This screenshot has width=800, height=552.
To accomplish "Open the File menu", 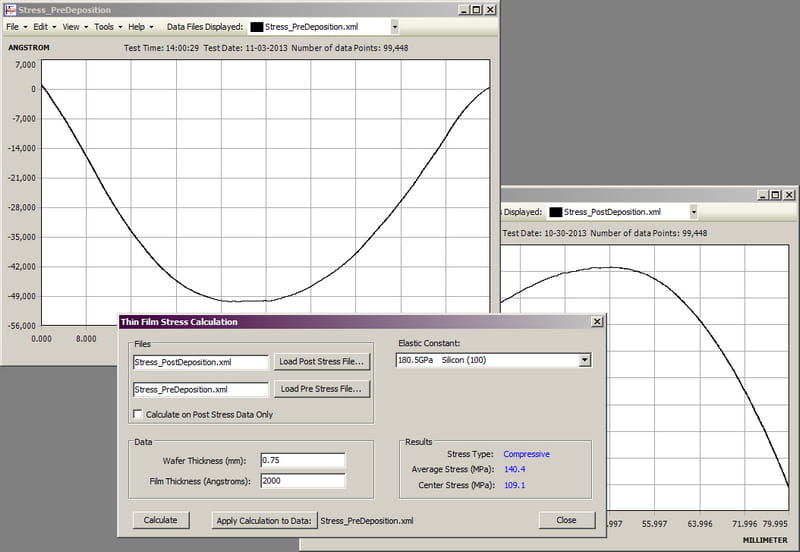I will [17, 27].
